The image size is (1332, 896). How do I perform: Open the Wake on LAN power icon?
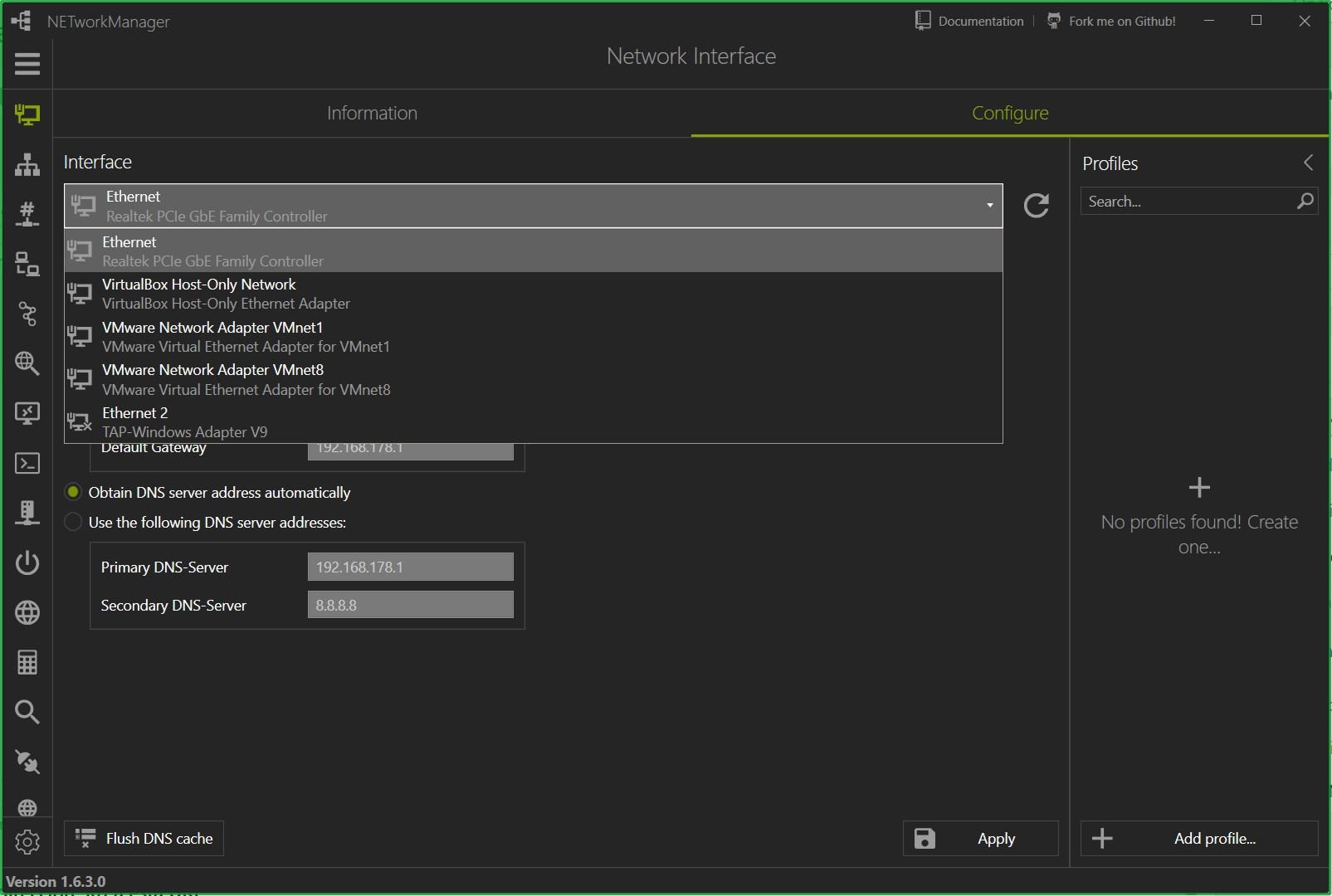tap(27, 562)
